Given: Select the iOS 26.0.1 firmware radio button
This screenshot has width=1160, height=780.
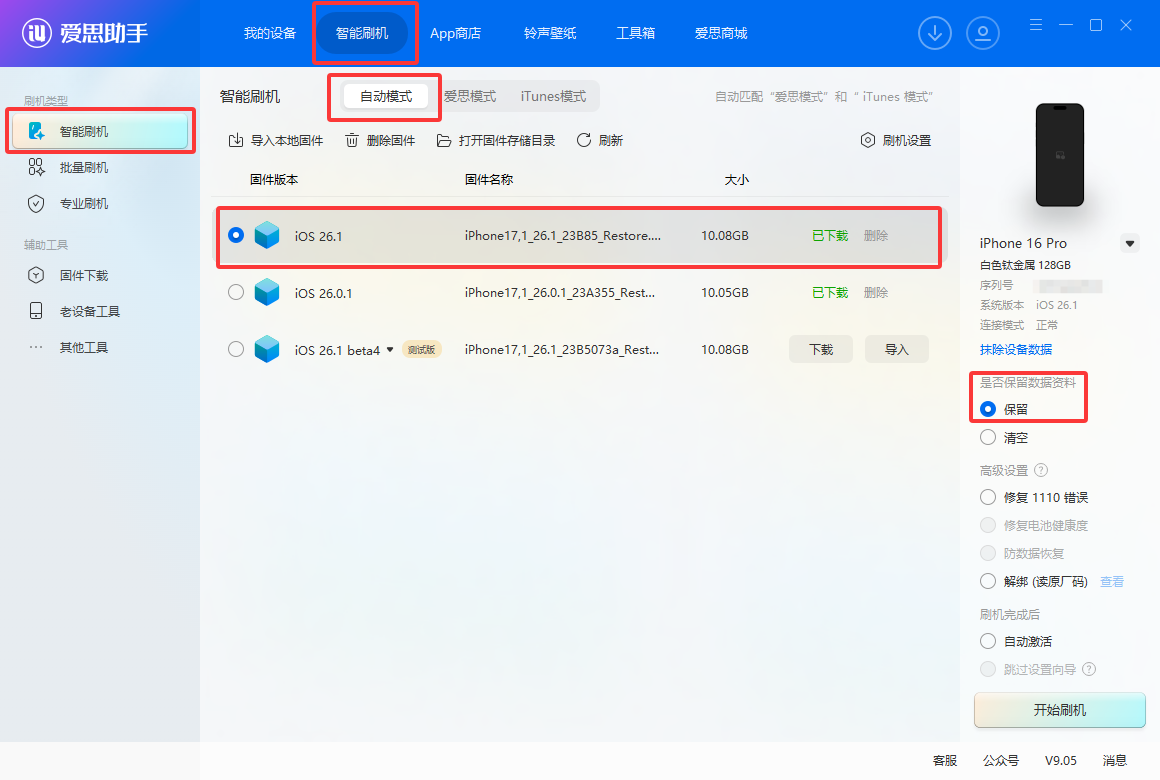Looking at the screenshot, I should pos(235,292).
